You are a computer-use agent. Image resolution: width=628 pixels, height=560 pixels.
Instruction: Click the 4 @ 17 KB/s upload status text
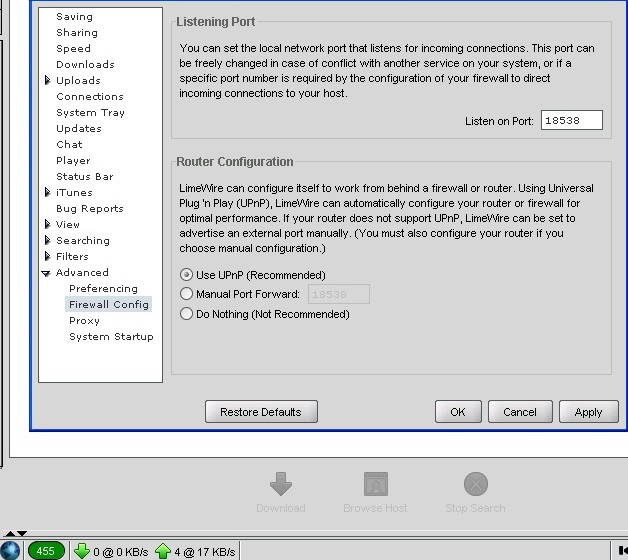[x=205, y=552]
